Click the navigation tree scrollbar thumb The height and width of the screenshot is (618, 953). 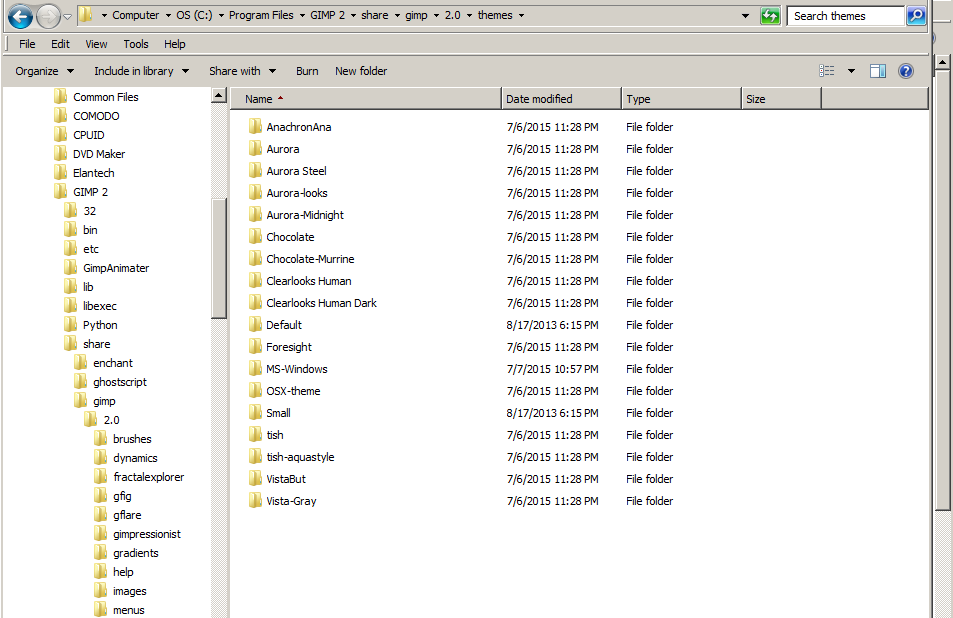pyautogui.click(x=219, y=258)
